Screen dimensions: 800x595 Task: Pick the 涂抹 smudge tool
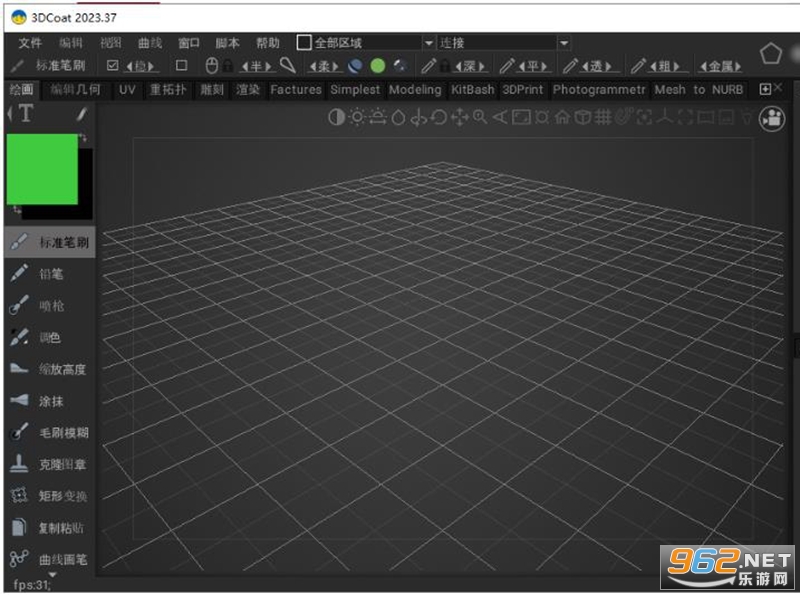49,401
